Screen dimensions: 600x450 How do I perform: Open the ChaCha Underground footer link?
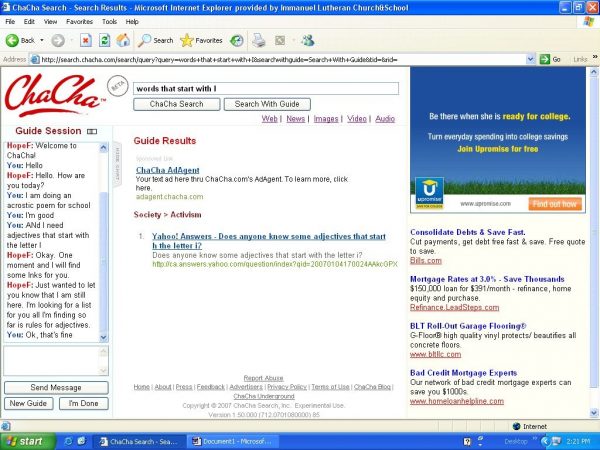click(264, 396)
